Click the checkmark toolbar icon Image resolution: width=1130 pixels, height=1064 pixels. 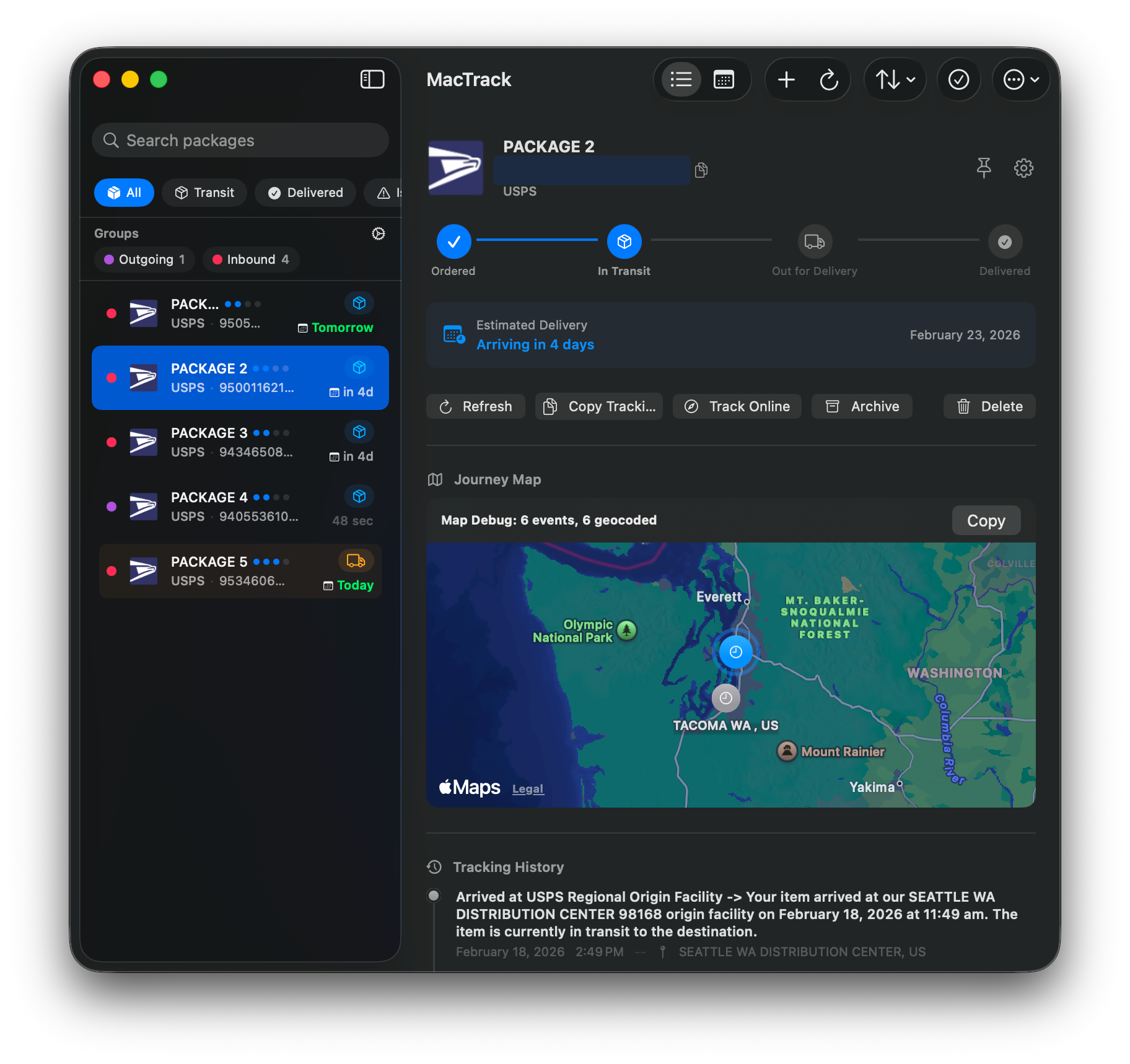[958, 79]
